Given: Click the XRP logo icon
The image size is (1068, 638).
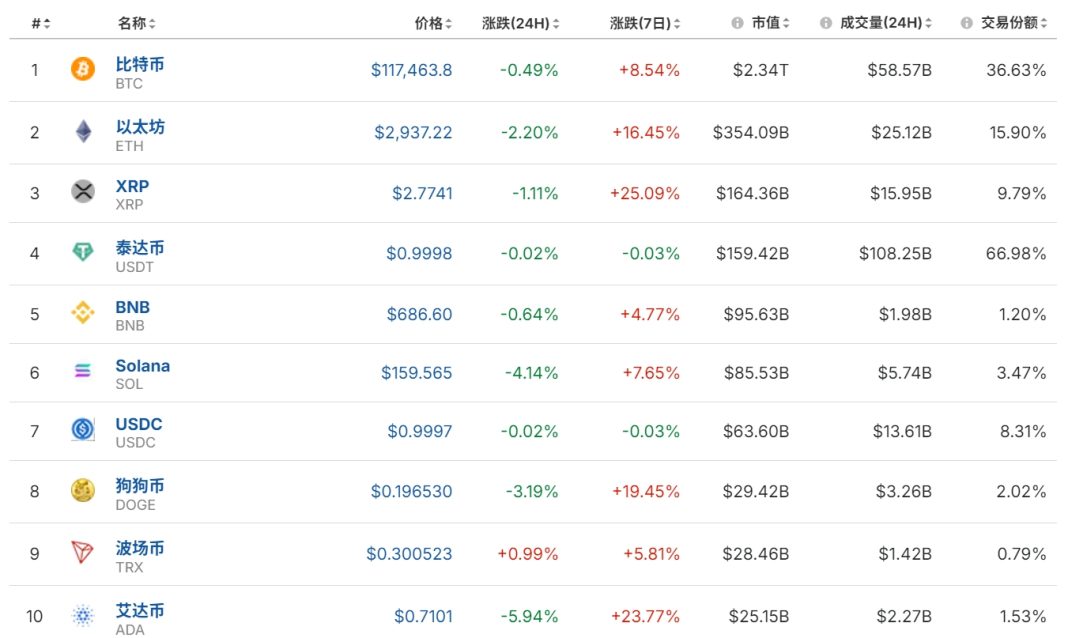Looking at the screenshot, I should [83, 191].
